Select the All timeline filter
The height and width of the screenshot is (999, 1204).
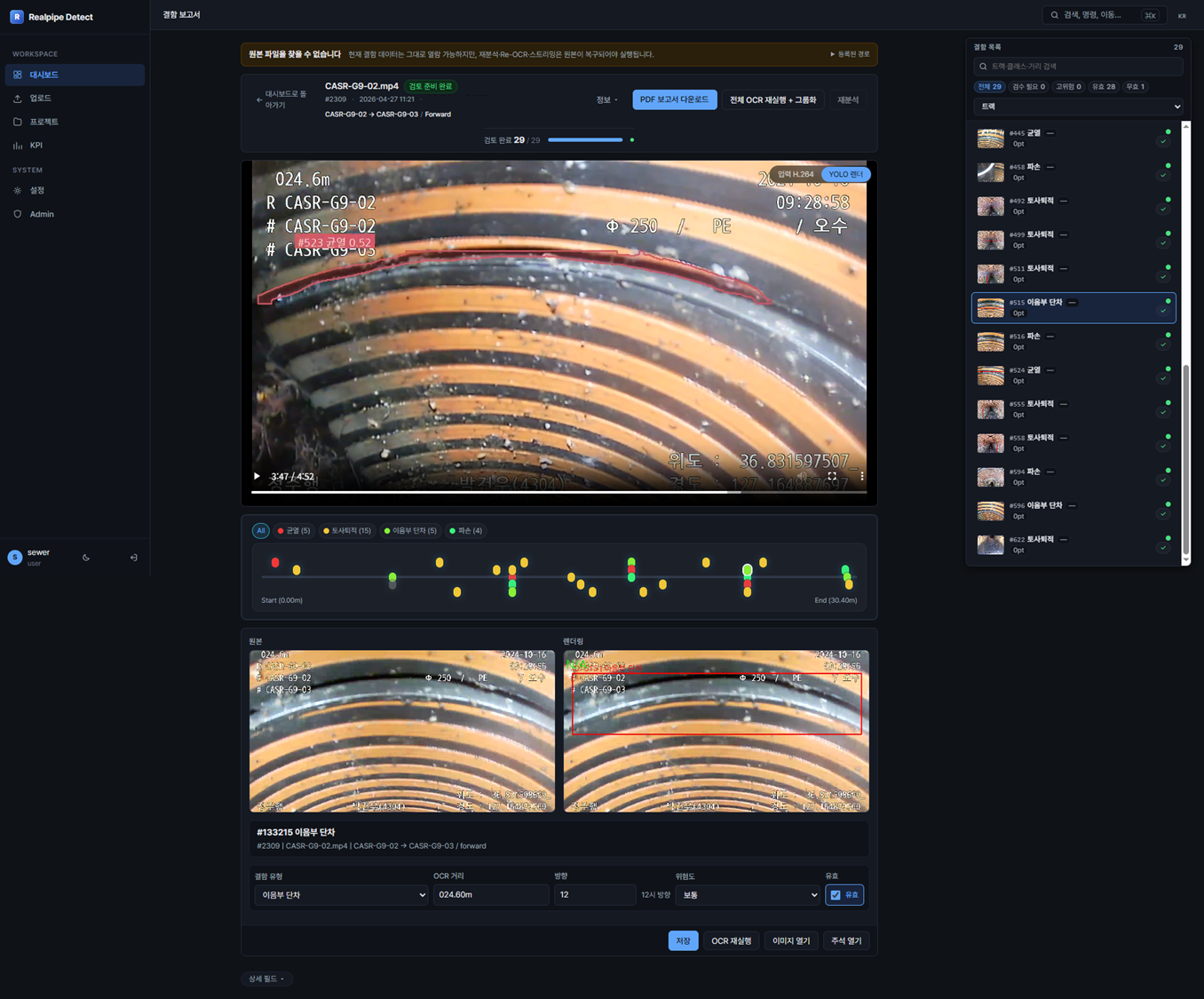click(260, 530)
